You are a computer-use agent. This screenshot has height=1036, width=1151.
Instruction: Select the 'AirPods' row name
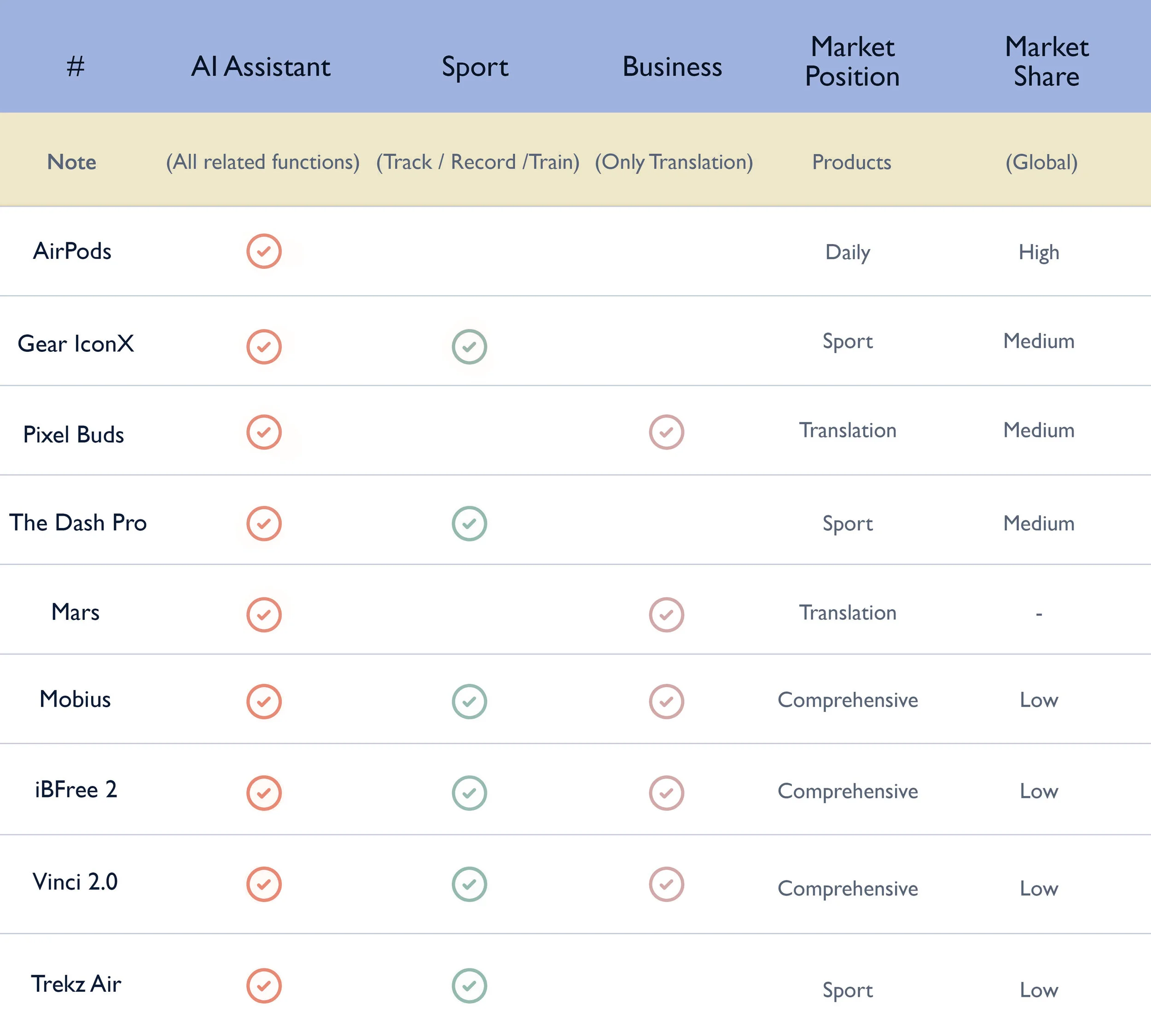click(x=72, y=251)
